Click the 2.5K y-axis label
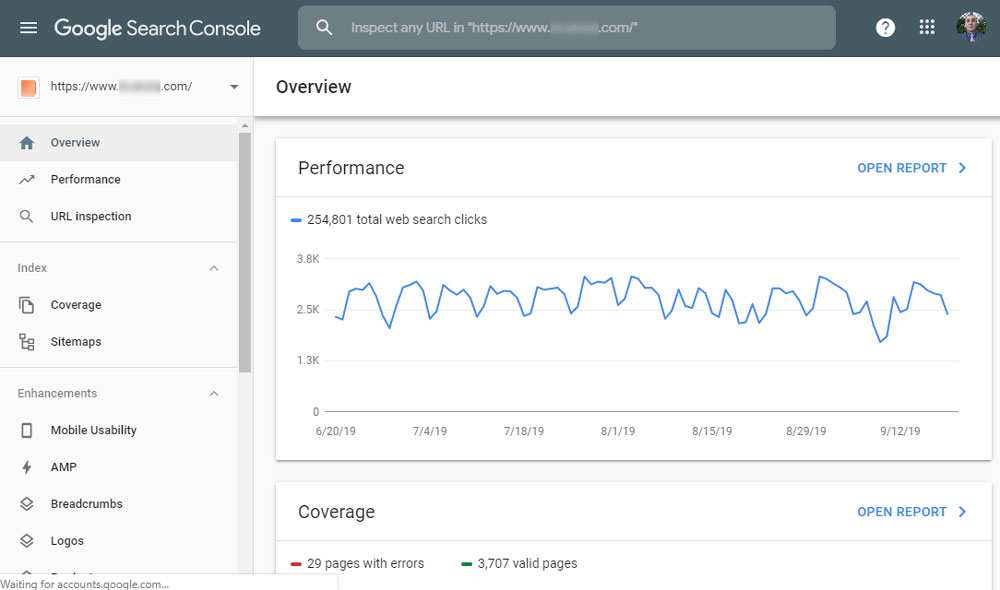This screenshot has width=1000, height=590. [x=307, y=309]
